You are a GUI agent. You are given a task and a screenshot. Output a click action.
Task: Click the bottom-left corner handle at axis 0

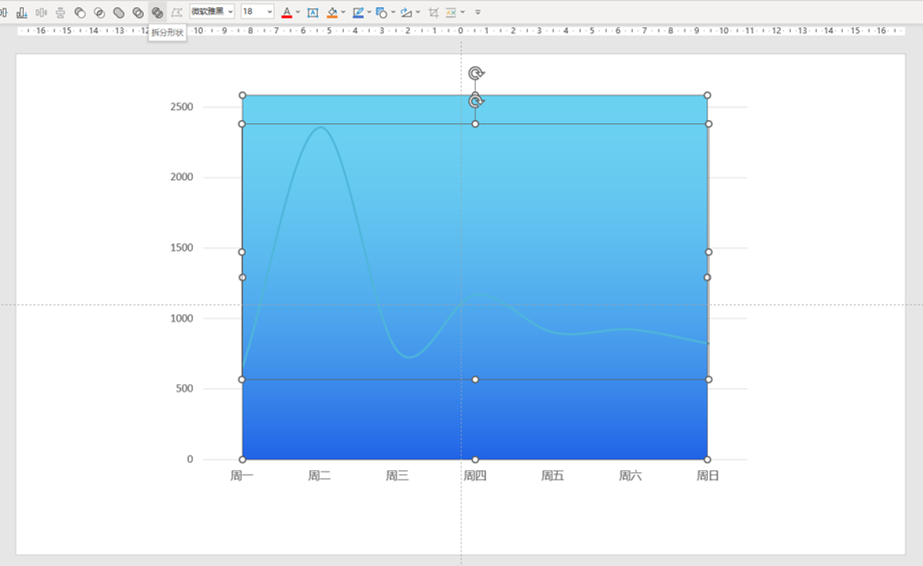click(242, 460)
